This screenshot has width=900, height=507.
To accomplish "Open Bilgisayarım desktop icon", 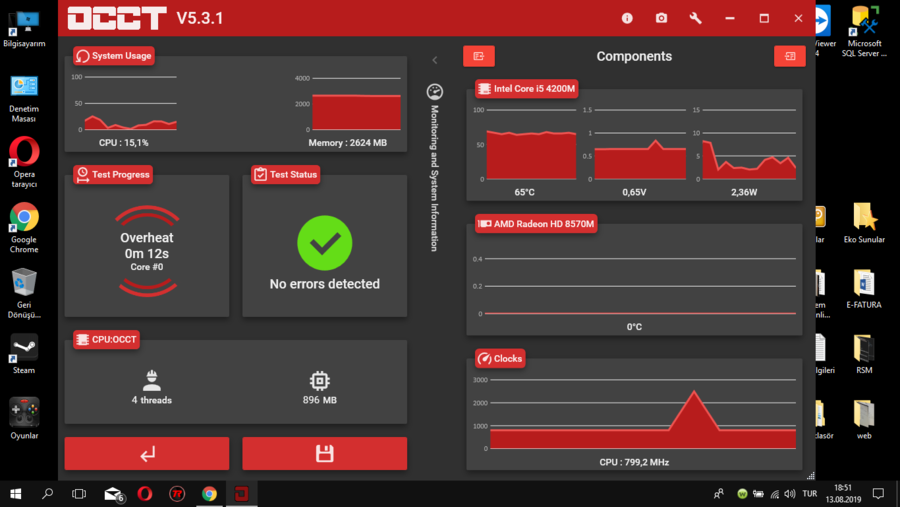I will point(24,29).
